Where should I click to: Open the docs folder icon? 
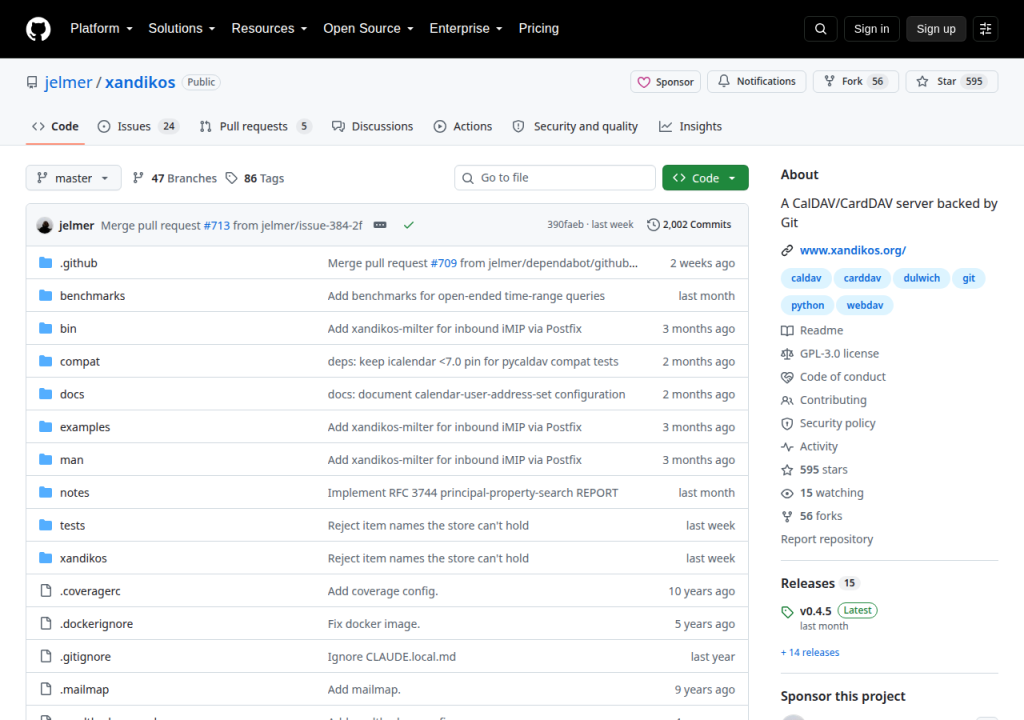click(45, 394)
